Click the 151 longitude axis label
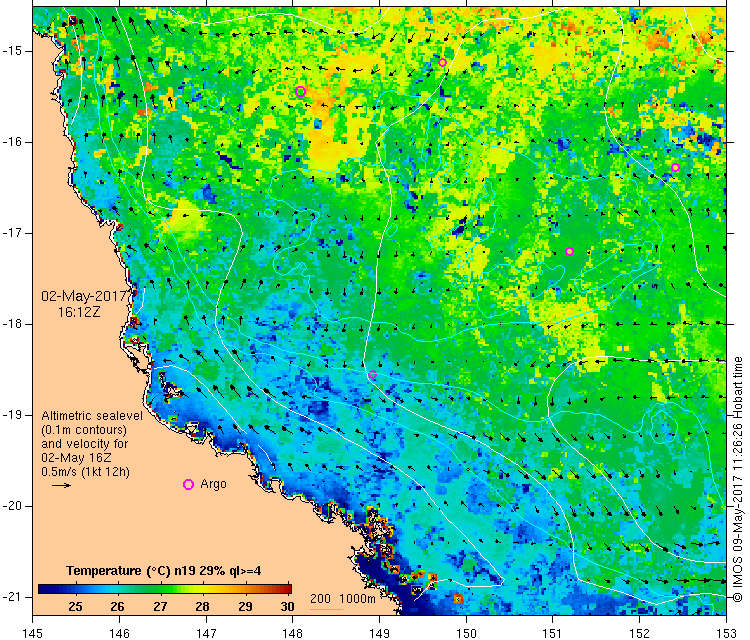Viewport: 750px width, 640px height. point(552,633)
